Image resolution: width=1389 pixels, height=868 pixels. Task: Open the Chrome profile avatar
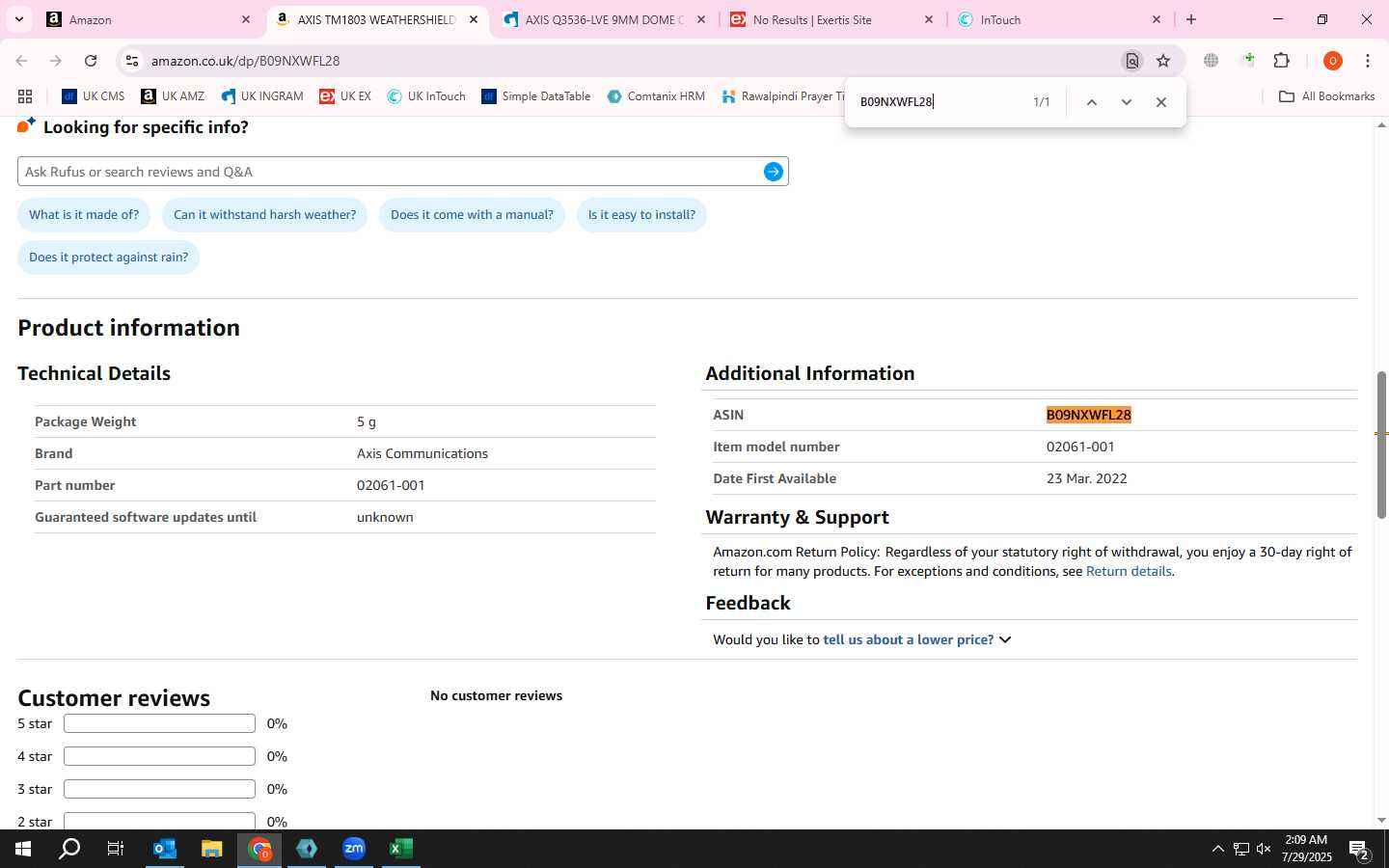1333,61
